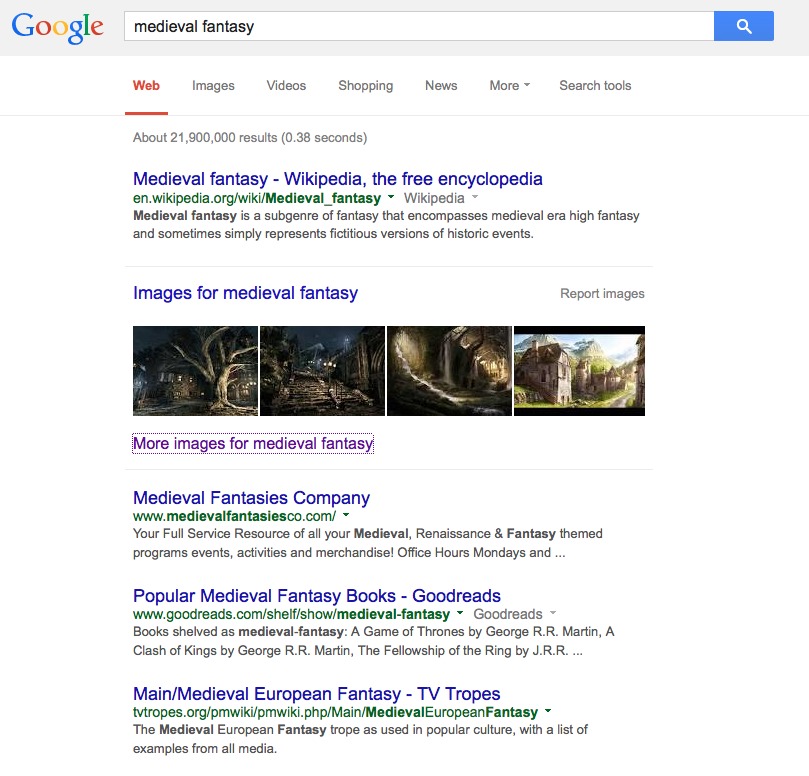Image resolution: width=809 pixels, height=776 pixels.
Task: Switch to the Images tab
Action: pyautogui.click(x=213, y=86)
